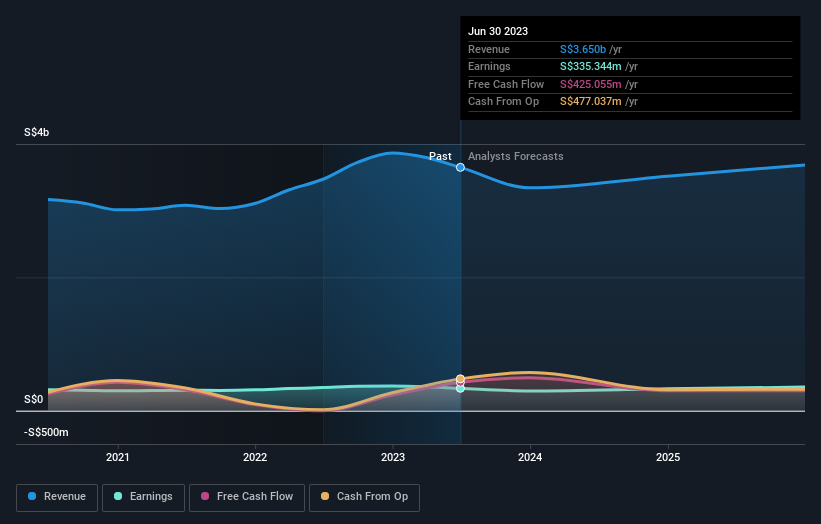
Task: Click the Jun 30 2023 tooltip date
Action: tap(498, 31)
